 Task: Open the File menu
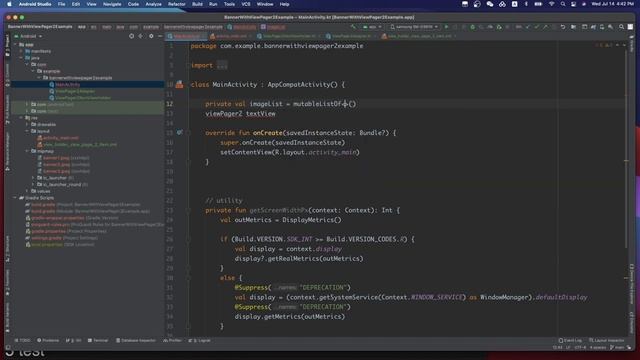[61, 4]
